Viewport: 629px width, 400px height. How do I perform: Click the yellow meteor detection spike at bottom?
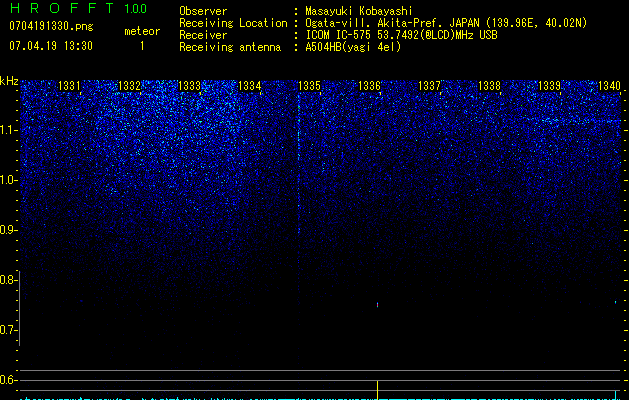(x=377, y=390)
